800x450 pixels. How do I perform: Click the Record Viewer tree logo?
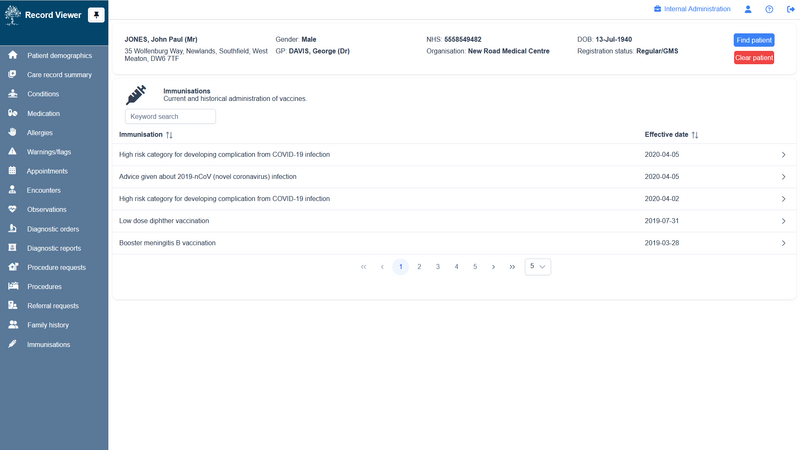(12, 15)
